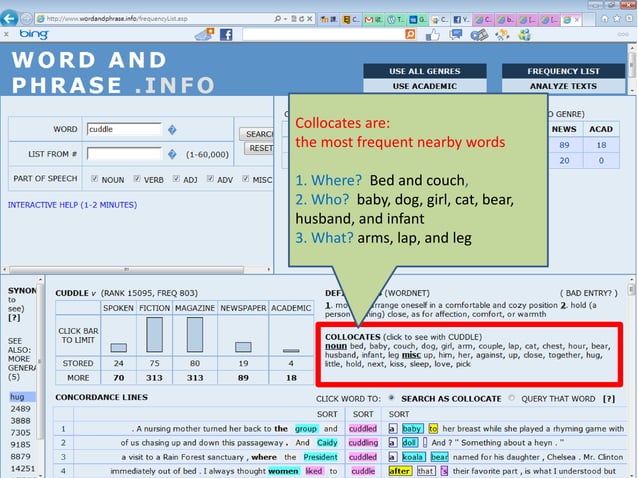Click the FICTION frequency bar to limit

tap(154, 335)
